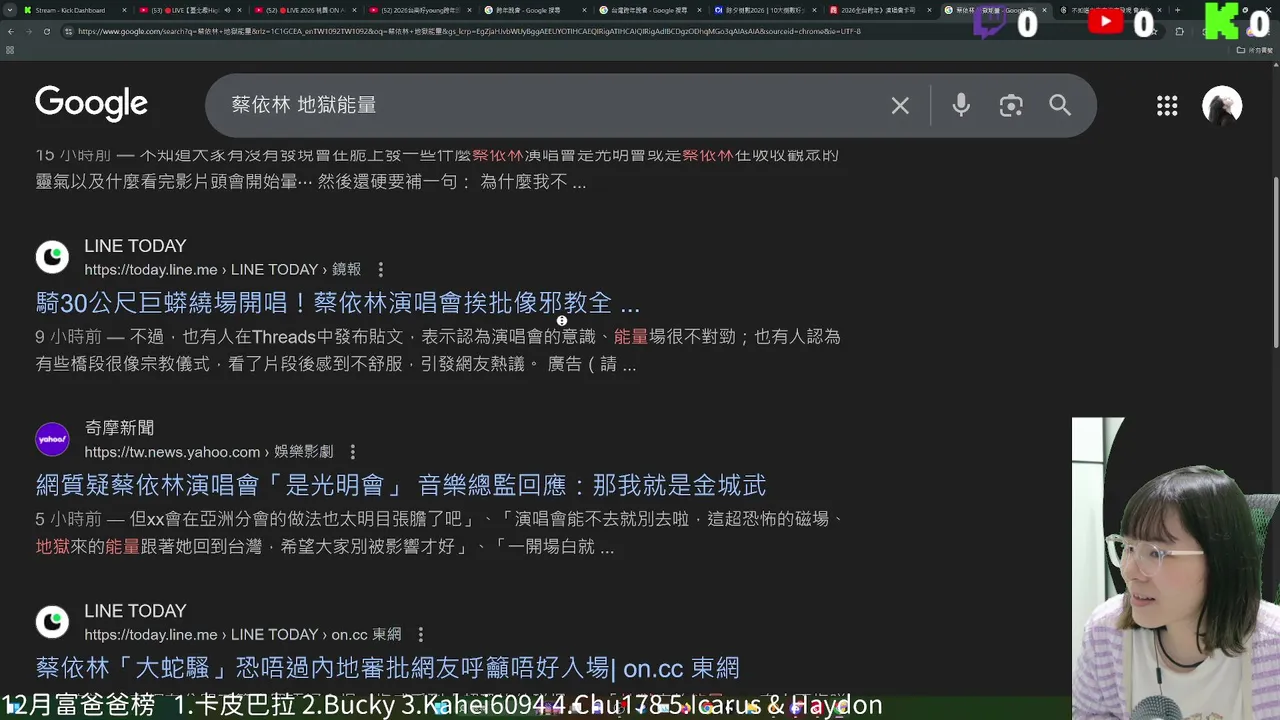
Task: Mute audio icon on the (53) LIVE tab
Action: [228, 10]
